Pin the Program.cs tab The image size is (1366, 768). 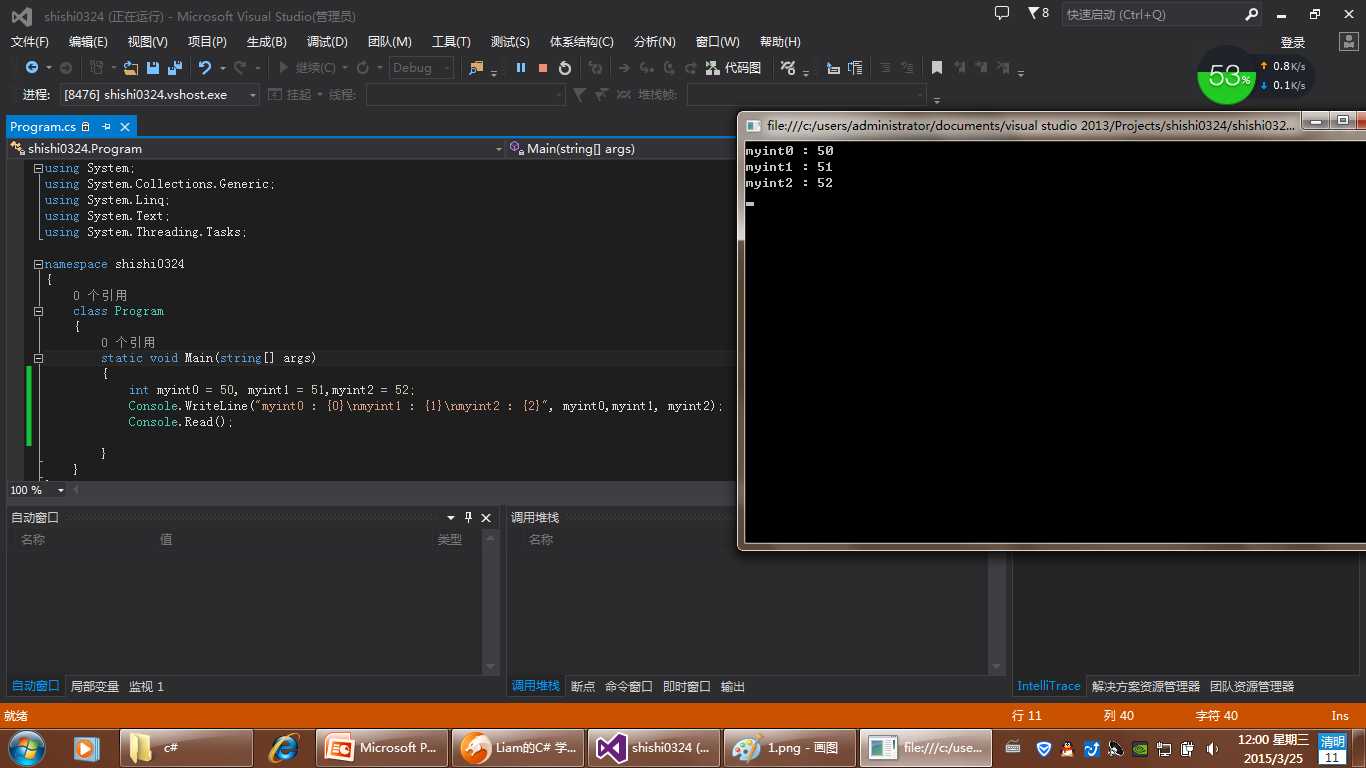click(106, 127)
